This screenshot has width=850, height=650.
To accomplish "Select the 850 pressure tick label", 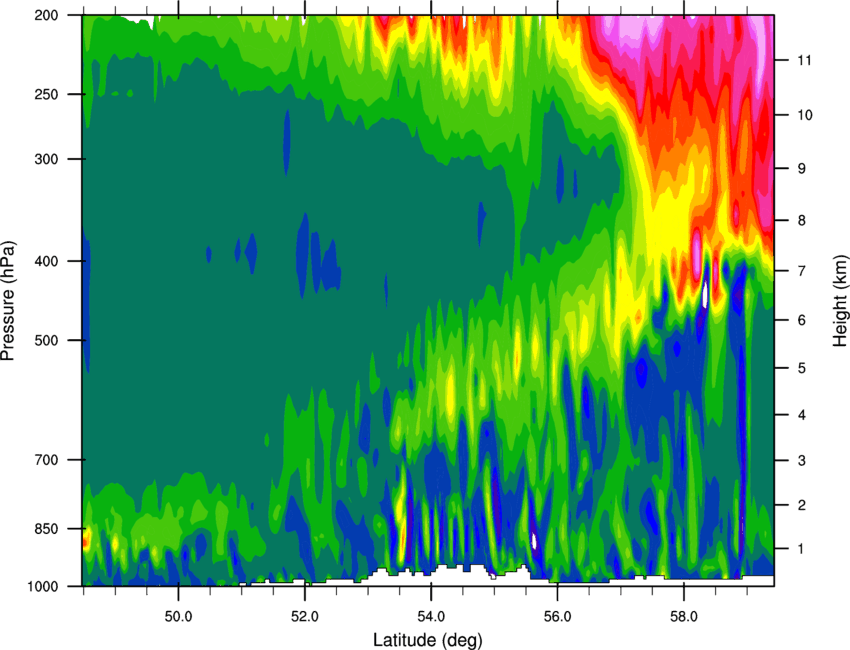I will (x=46, y=529).
